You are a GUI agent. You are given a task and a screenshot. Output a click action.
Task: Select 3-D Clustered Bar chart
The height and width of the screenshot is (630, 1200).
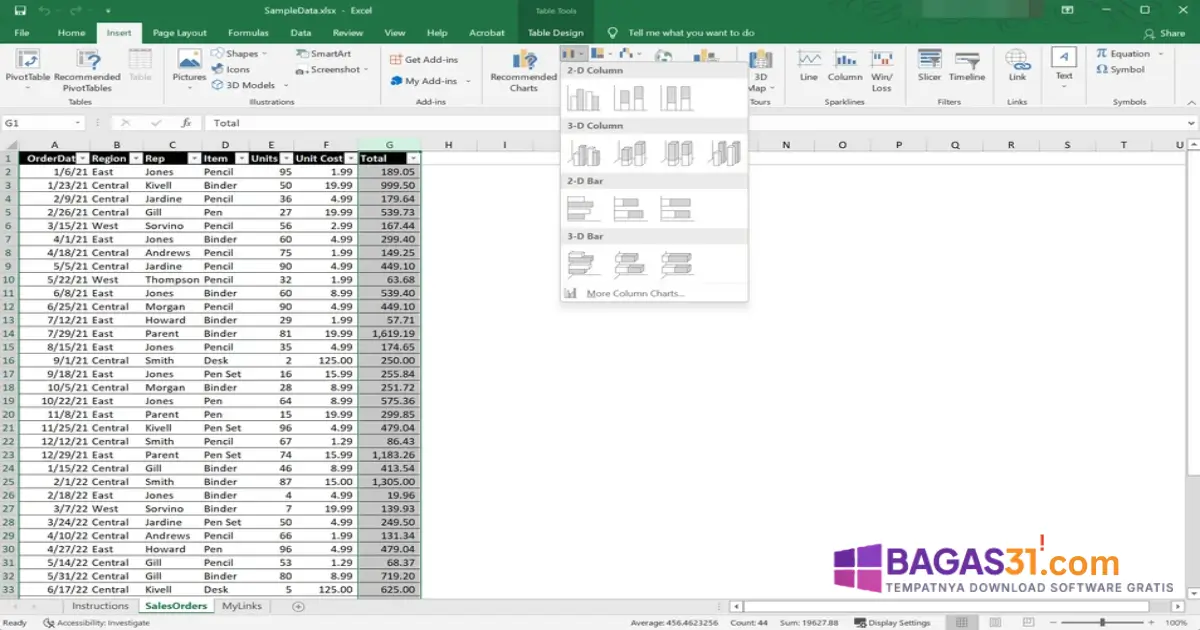pyautogui.click(x=583, y=264)
